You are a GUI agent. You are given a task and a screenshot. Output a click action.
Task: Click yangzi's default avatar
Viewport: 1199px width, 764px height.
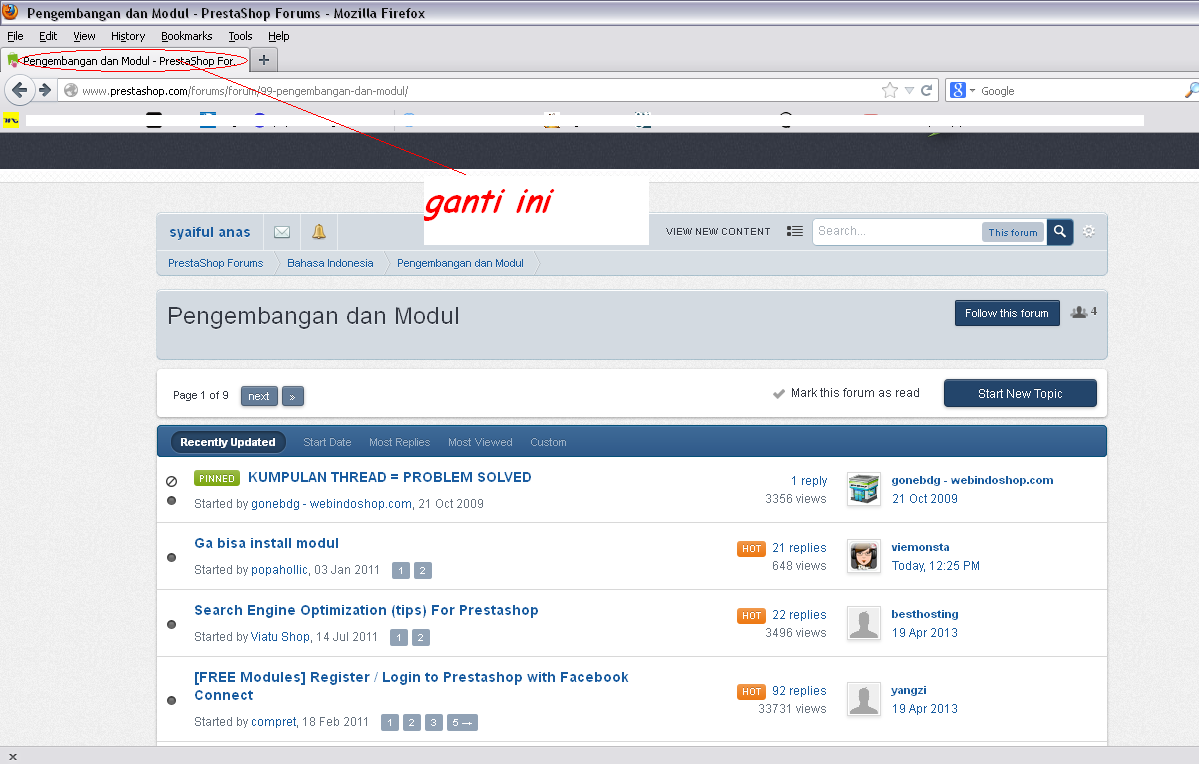(864, 699)
